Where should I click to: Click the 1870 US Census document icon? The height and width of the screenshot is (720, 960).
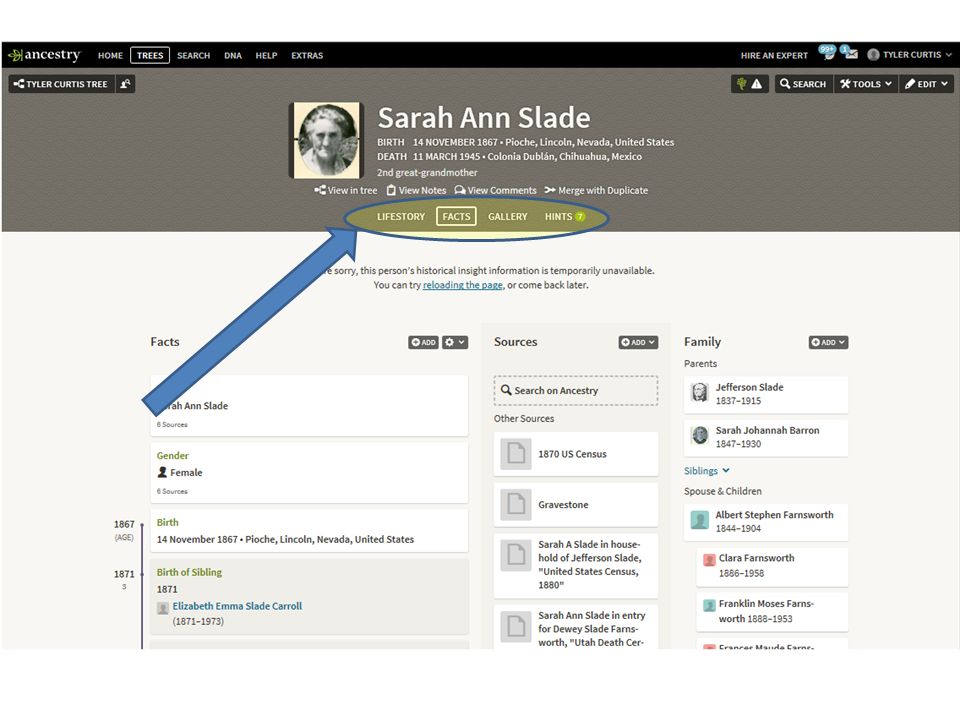516,454
